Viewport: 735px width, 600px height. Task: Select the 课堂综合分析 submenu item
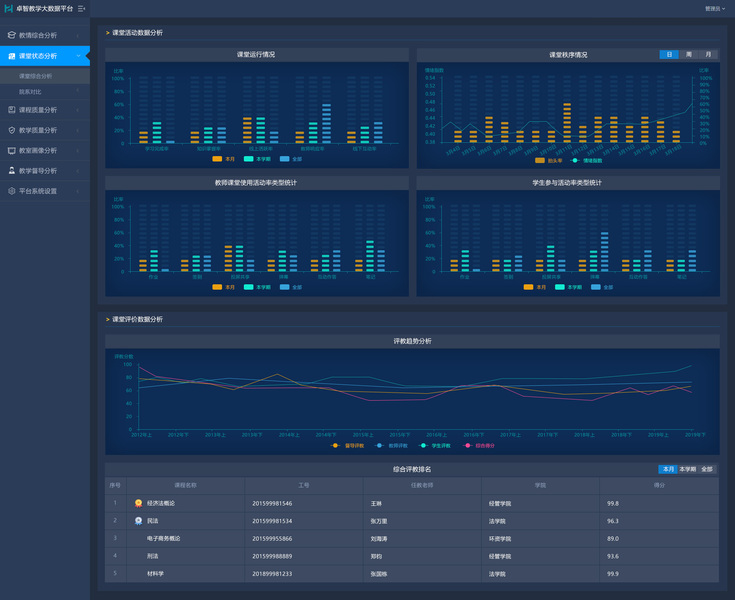point(45,76)
